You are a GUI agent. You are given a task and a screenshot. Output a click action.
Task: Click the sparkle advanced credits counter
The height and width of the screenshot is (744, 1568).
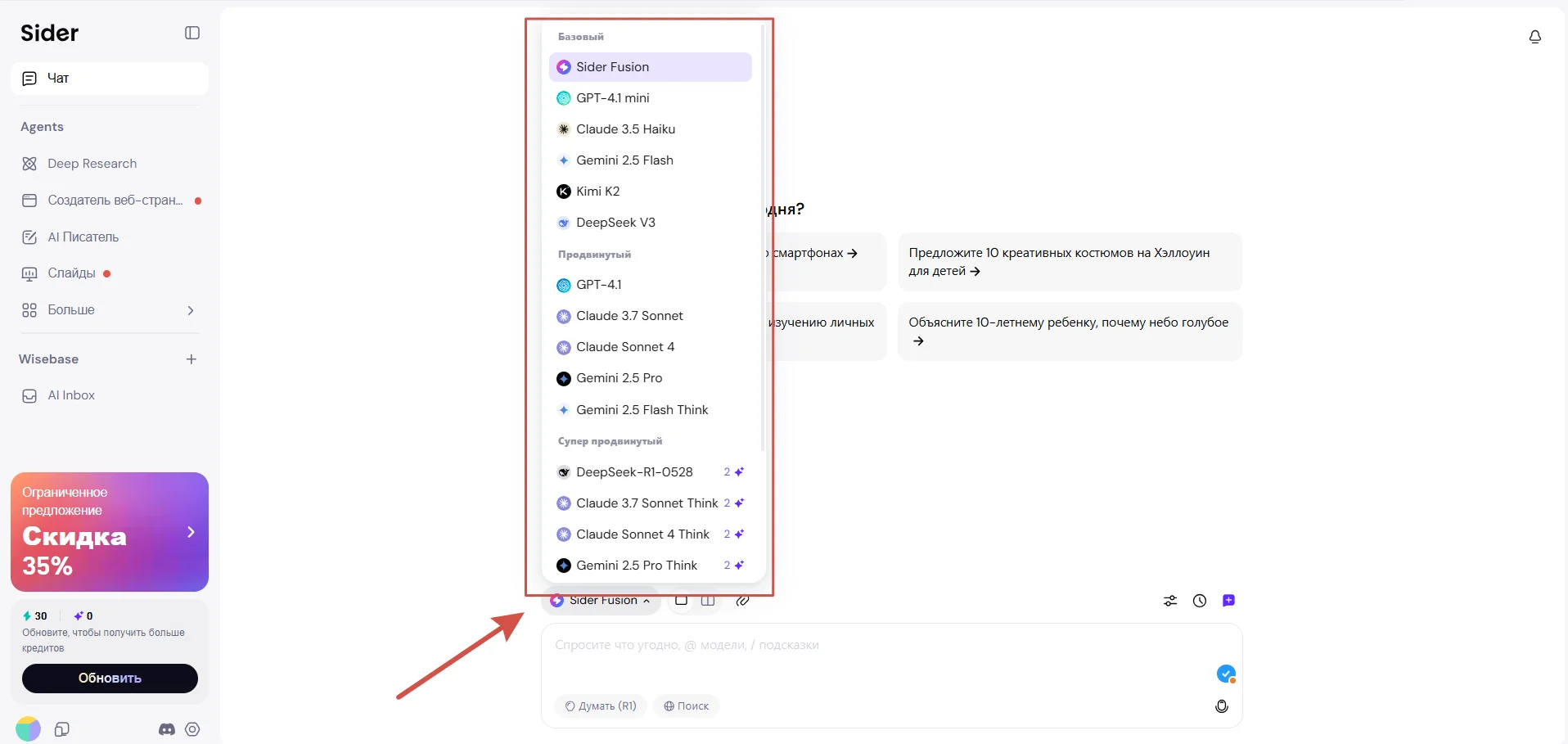[83, 616]
